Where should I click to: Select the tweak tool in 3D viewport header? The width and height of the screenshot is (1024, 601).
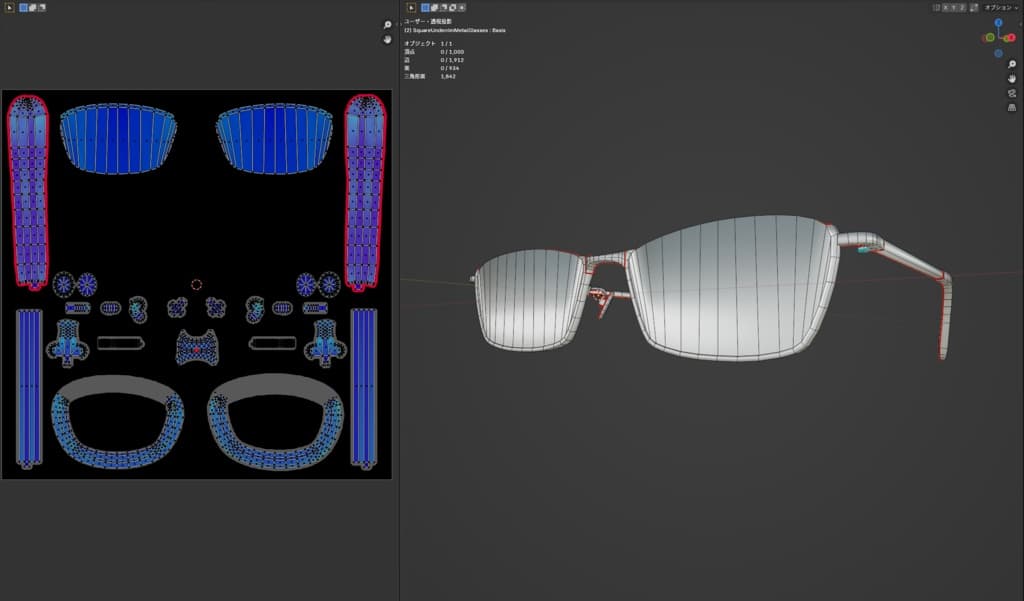[410, 7]
